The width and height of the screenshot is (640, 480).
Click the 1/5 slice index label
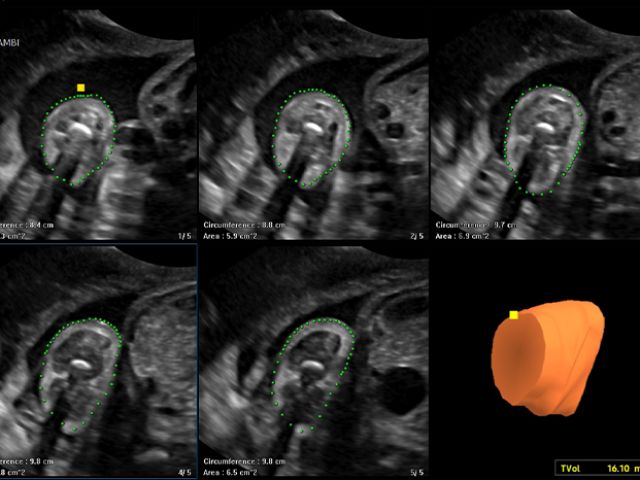click(183, 236)
